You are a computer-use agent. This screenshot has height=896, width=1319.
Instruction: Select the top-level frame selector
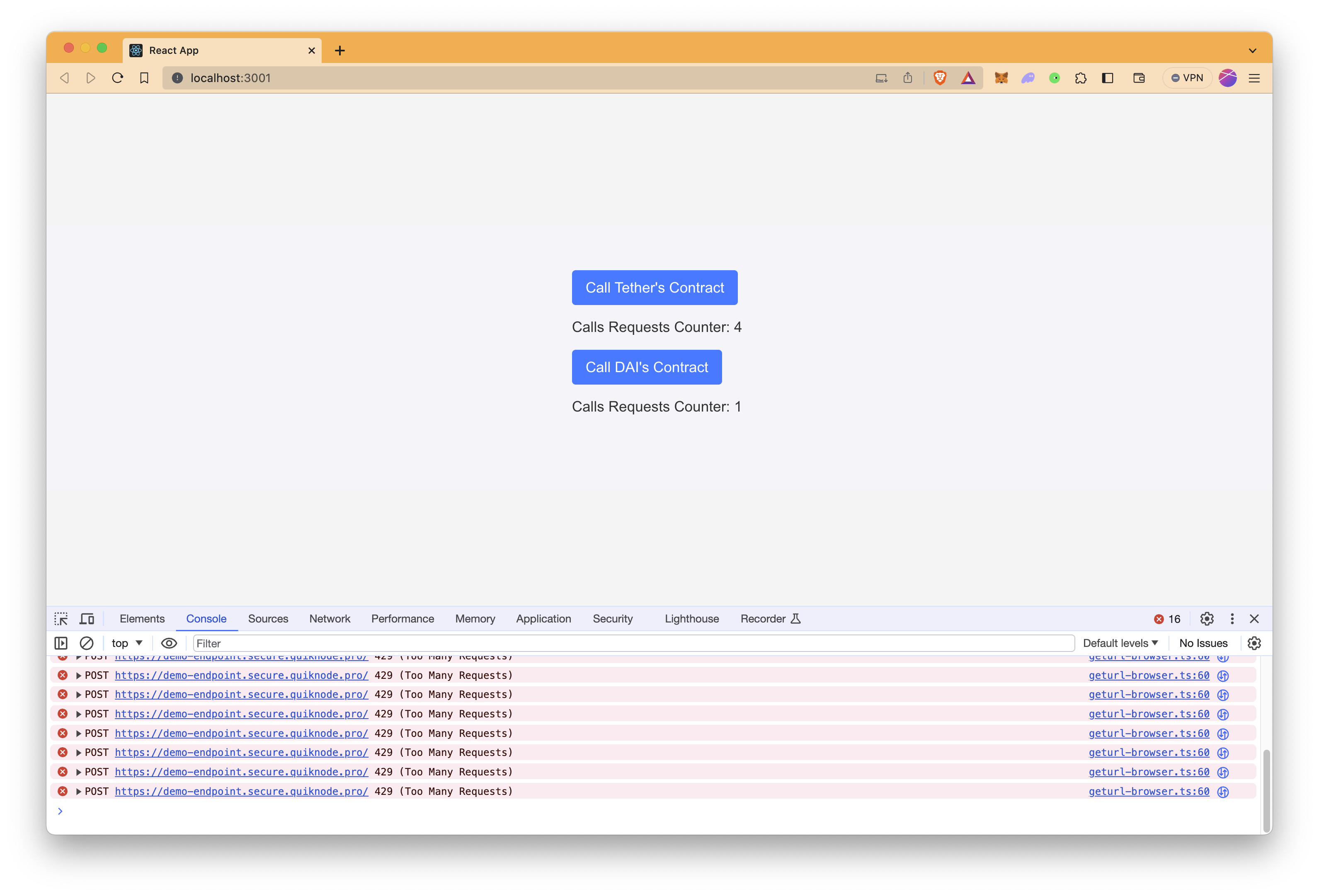tap(127, 642)
